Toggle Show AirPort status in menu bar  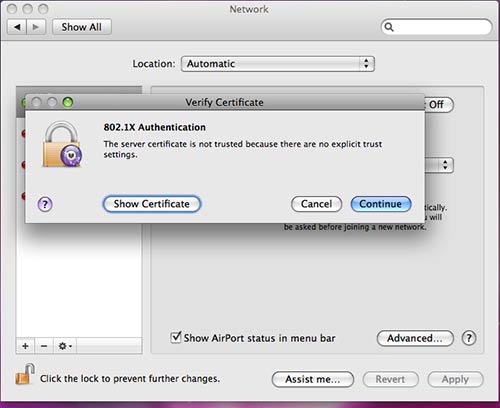pyautogui.click(x=176, y=337)
